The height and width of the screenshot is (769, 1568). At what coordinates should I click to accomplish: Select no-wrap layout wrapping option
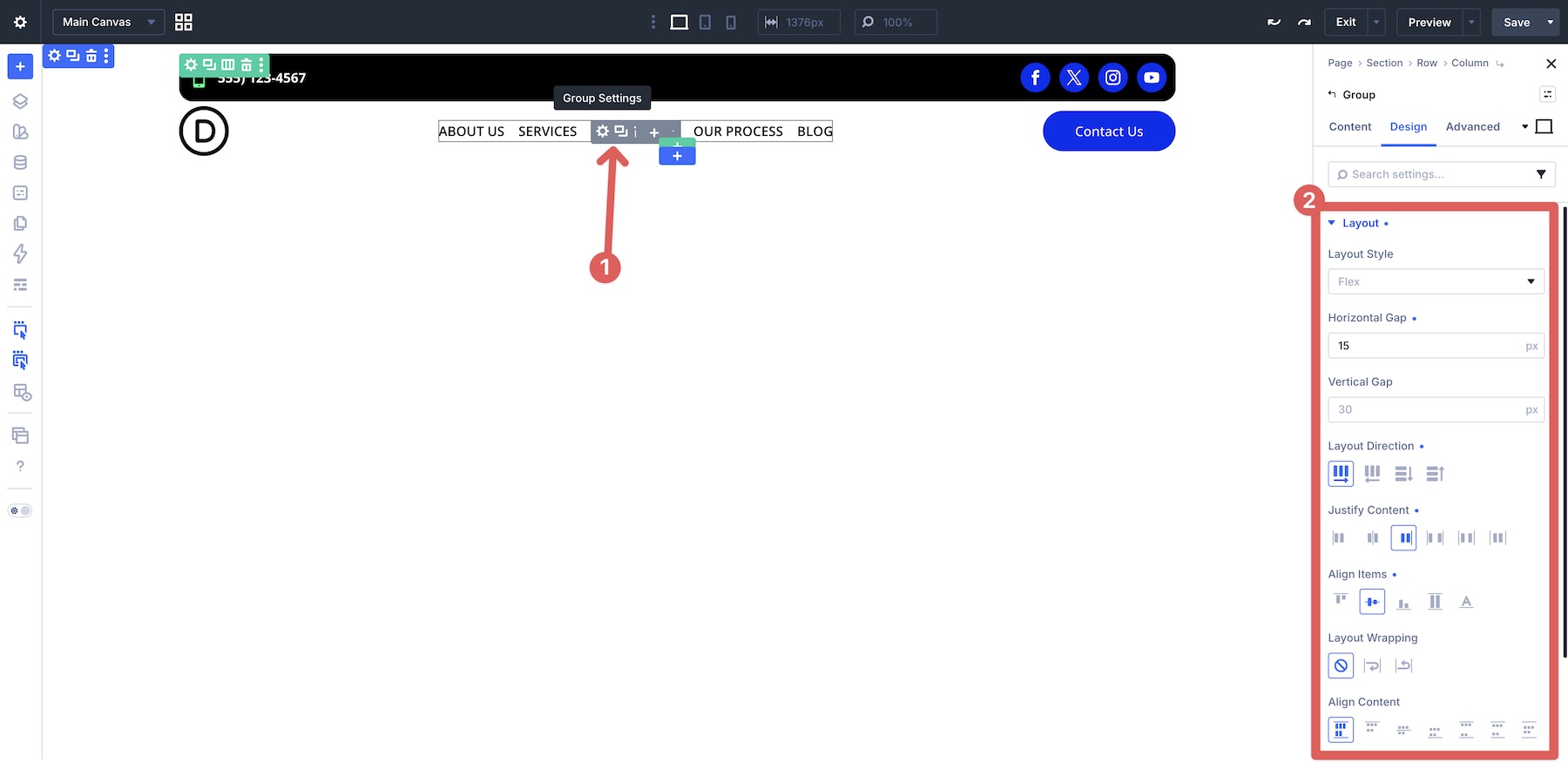1341,666
